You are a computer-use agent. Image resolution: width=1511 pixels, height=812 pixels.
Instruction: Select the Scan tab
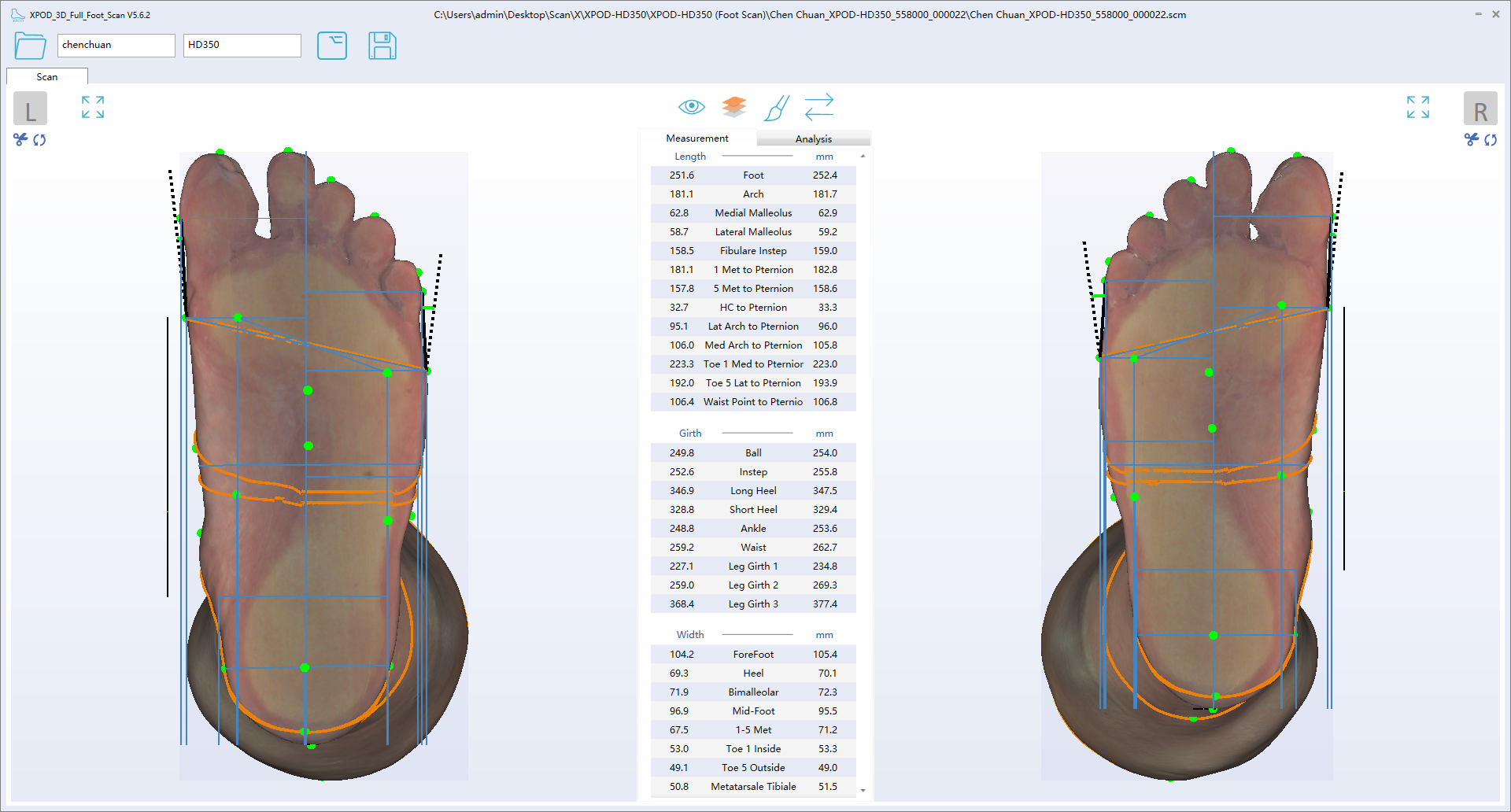[x=47, y=76]
